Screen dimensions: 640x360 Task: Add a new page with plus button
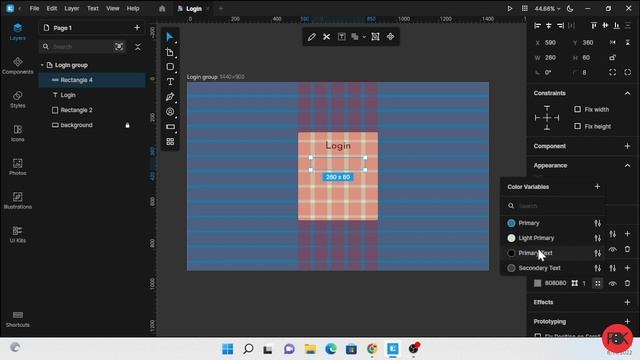pyautogui.click(x=137, y=28)
